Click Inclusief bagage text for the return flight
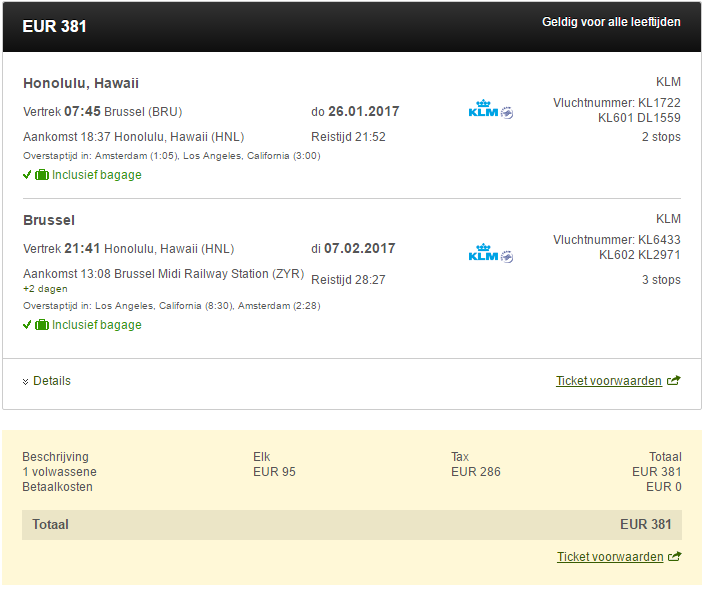 coord(96,325)
